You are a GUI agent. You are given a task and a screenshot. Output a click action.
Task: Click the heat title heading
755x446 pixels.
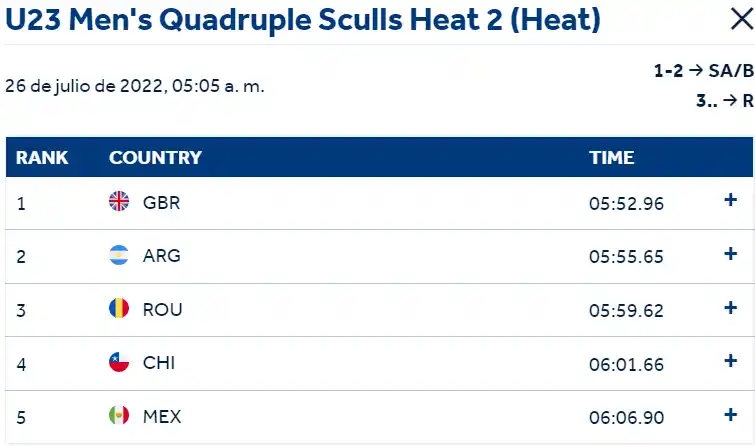click(x=303, y=18)
